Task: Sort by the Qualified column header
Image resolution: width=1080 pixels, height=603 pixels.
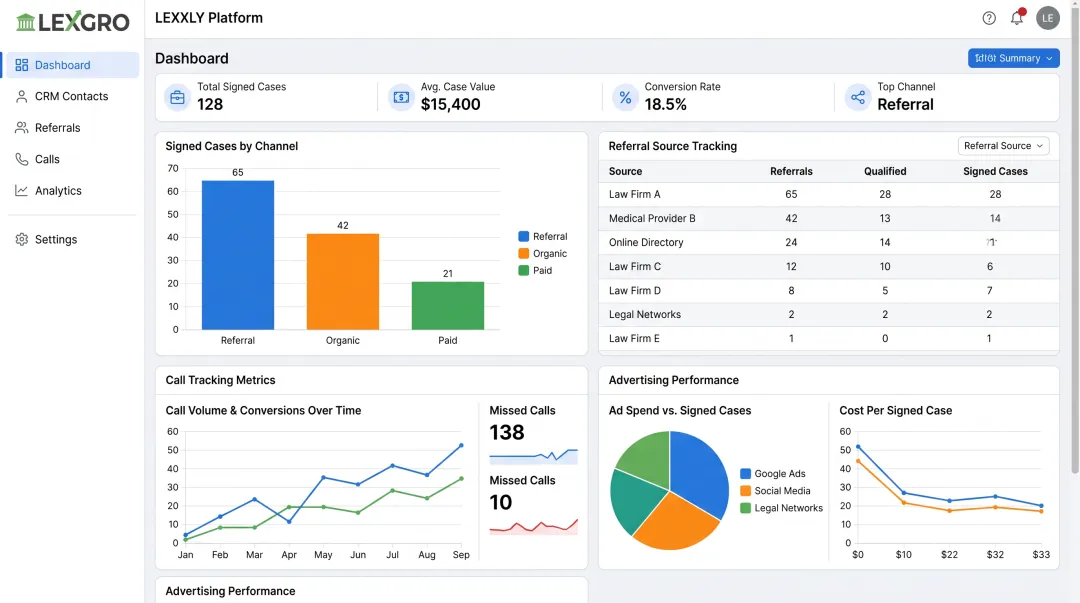Action: point(885,172)
